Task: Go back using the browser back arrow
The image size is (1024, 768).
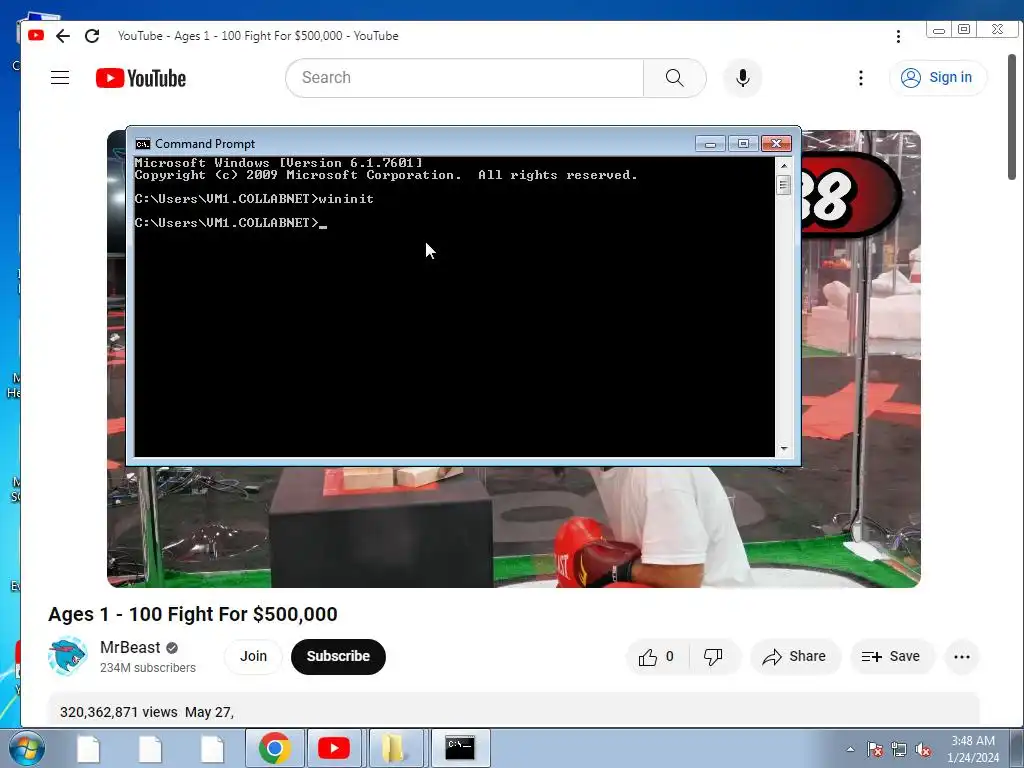Action: pyautogui.click(x=63, y=36)
